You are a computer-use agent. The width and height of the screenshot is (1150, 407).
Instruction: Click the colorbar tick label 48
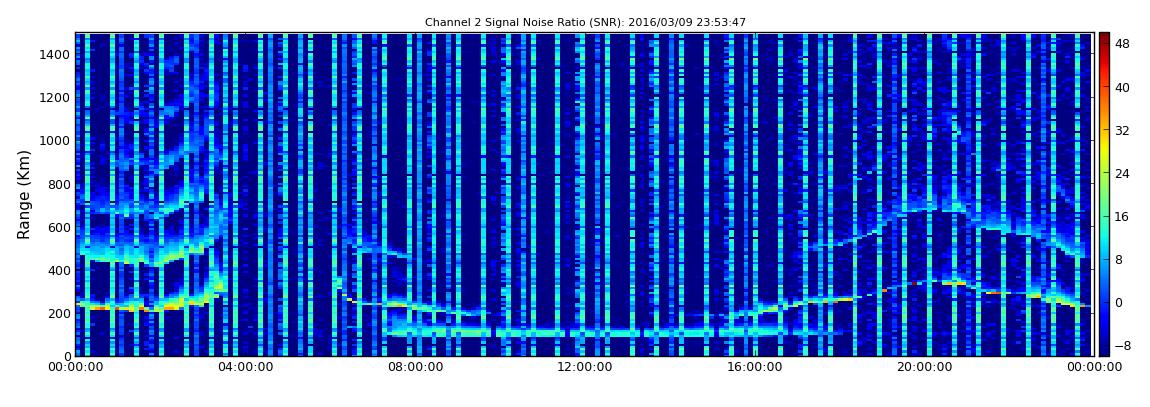coord(1122,44)
